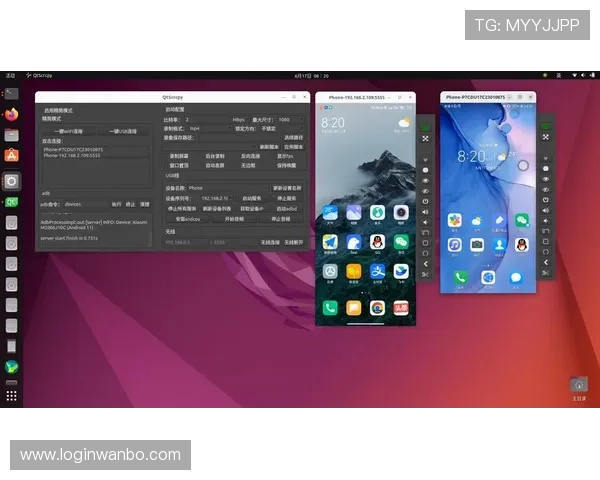600x480 pixels.
Task: Click touch-dot icon on Phone-192.168.2.109:5555 toolbar
Action: point(425,170)
